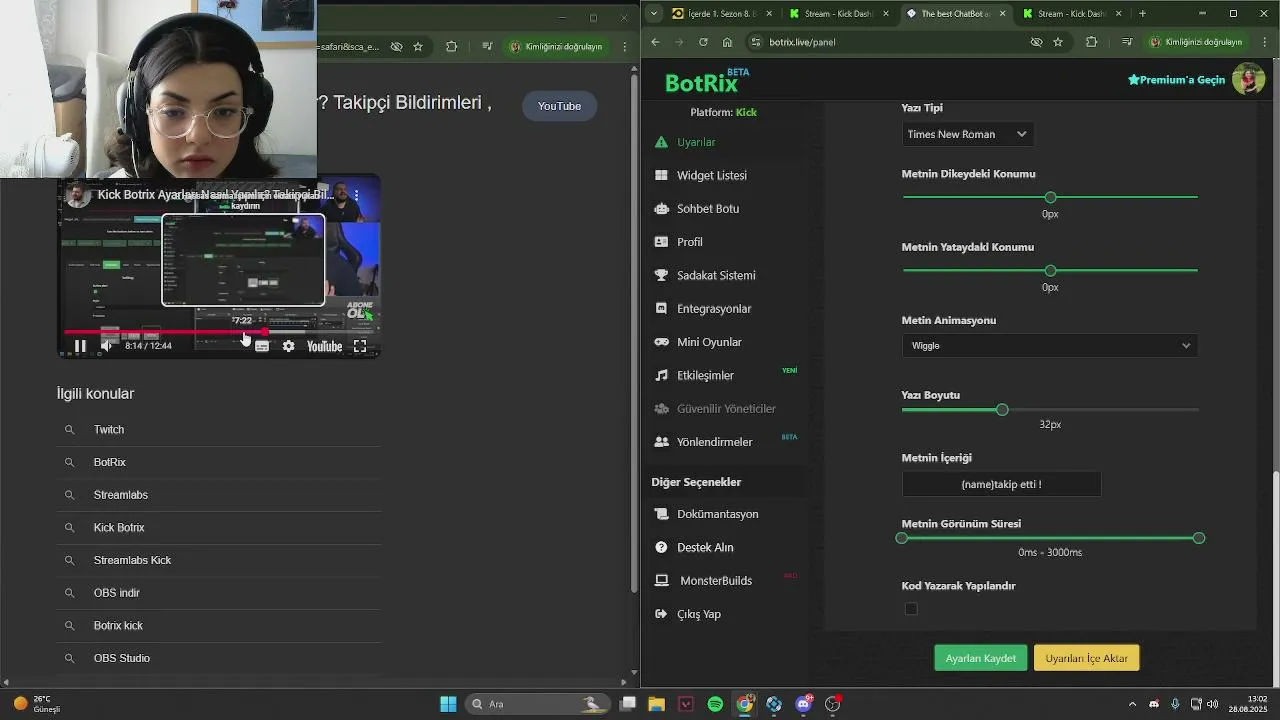The image size is (1280, 720).
Task: Click the BotRix BETA logo
Action: [707, 81]
